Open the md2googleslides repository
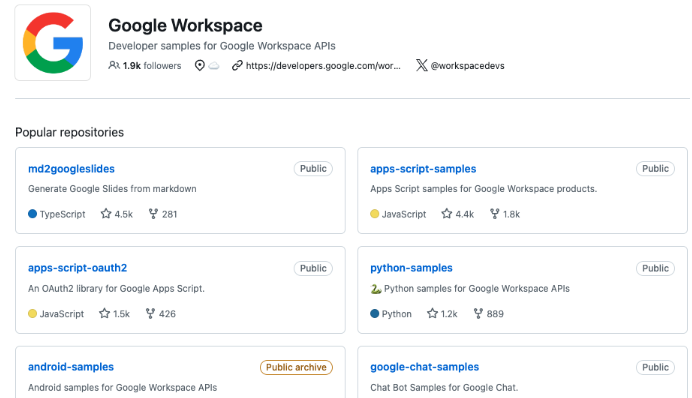Screen dimensions: 692x398 tap(71, 169)
